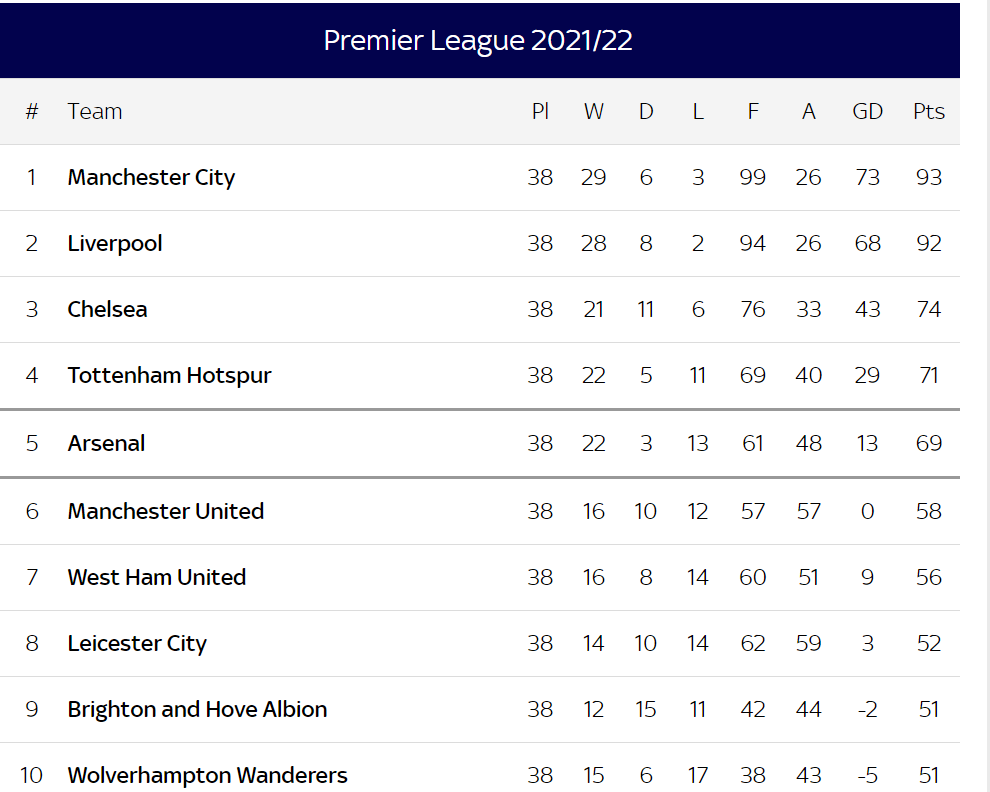Click Wolverhampton Wanderers team name
The width and height of the screenshot is (990, 792).
[x=207, y=775]
